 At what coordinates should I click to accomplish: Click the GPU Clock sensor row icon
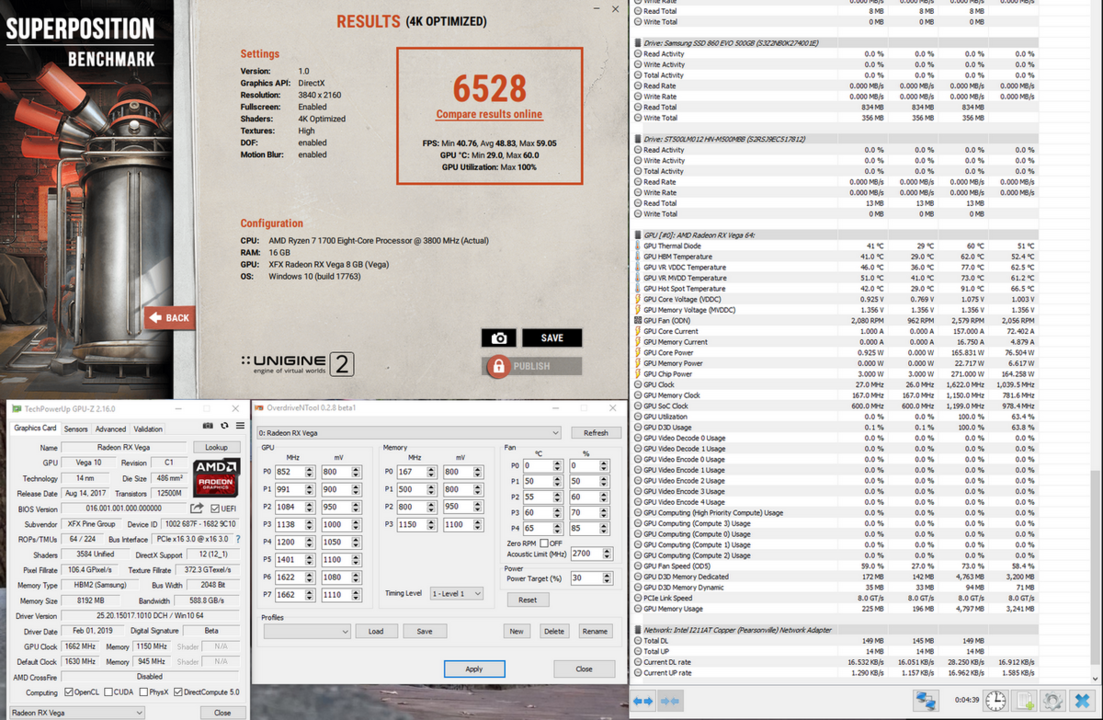638,385
